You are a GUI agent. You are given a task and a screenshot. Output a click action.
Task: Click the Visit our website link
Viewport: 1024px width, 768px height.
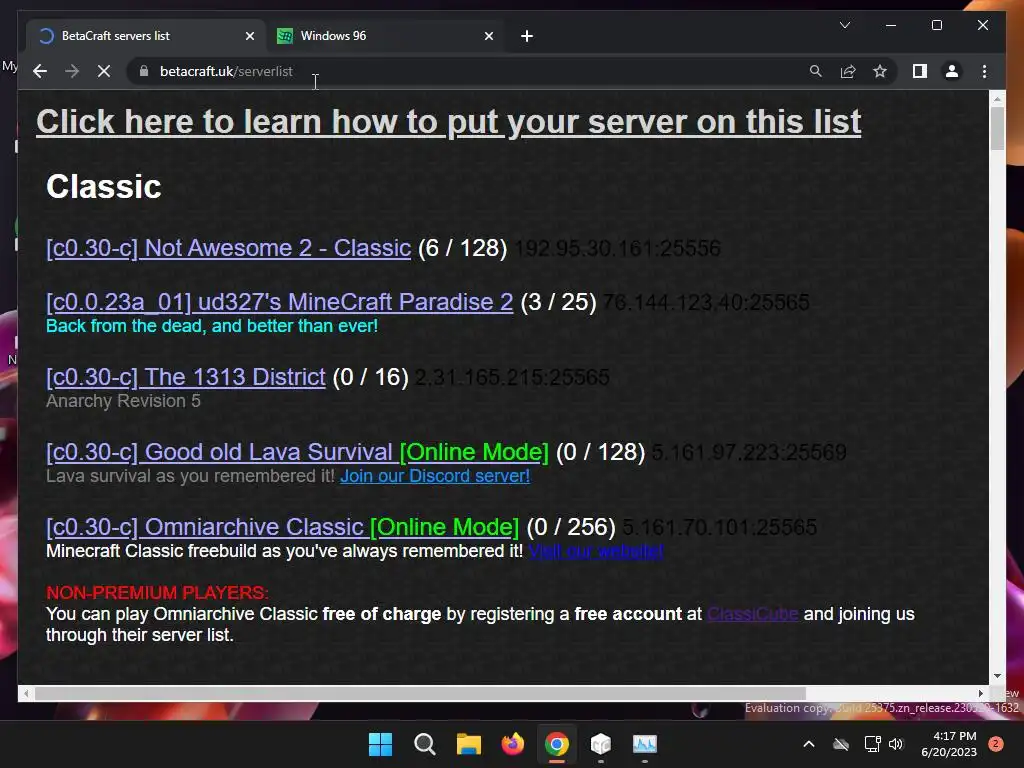tap(596, 551)
